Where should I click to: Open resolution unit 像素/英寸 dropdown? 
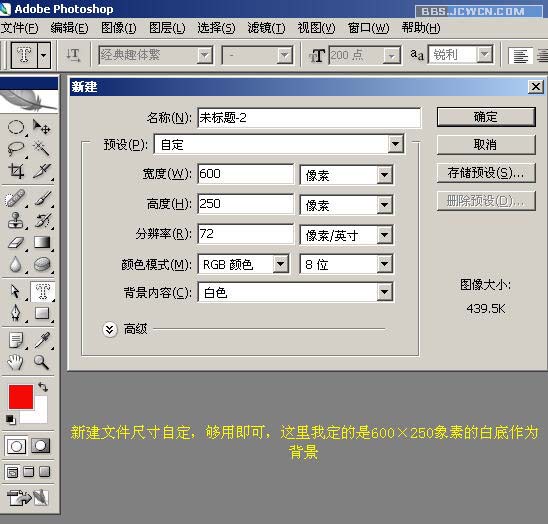[x=384, y=235]
